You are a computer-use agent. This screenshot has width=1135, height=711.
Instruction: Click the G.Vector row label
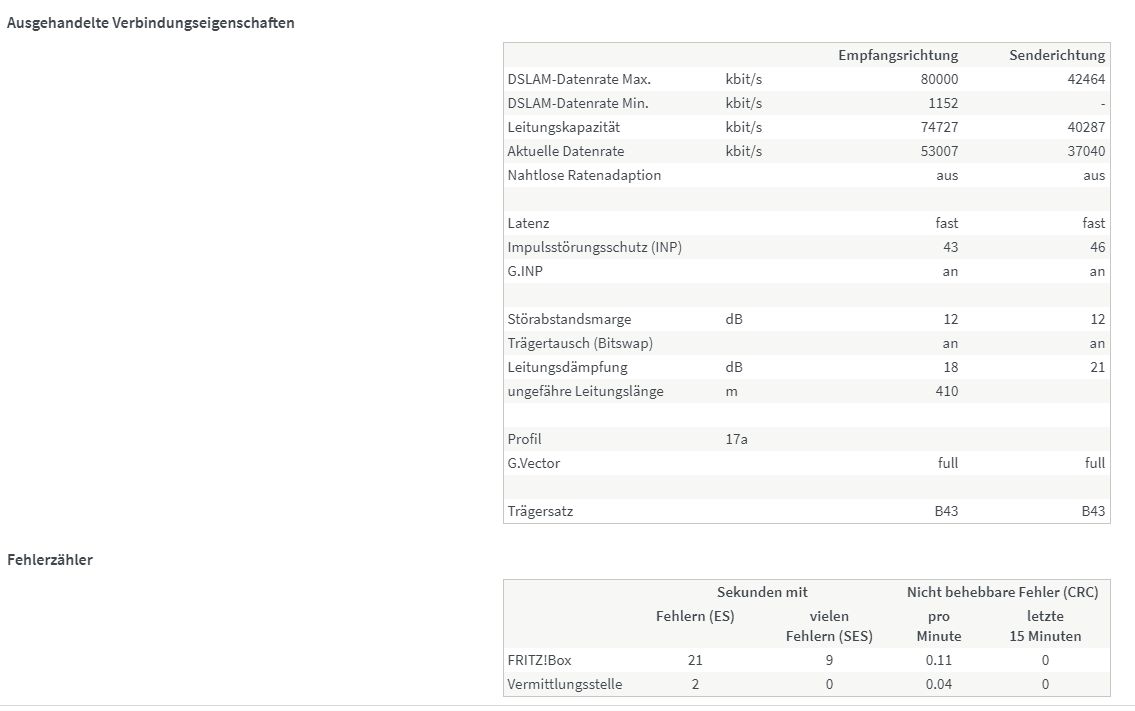tap(533, 463)
